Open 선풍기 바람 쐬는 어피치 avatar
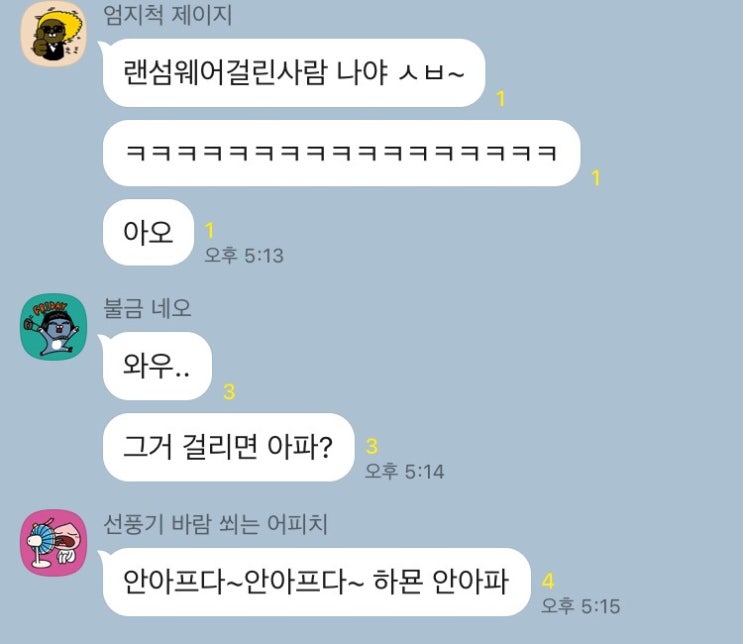The height and width of the screenshot is (644, 743). tap(54, 543)
